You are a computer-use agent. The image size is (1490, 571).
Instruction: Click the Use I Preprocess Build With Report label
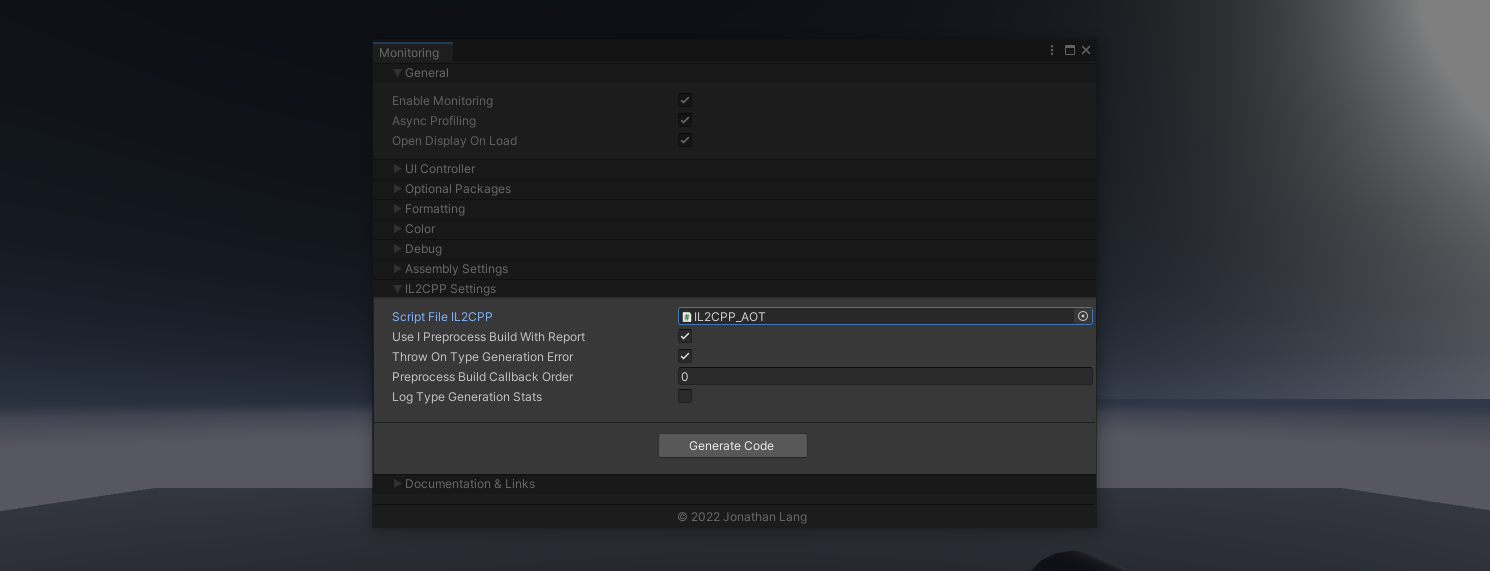click(488, 337)
